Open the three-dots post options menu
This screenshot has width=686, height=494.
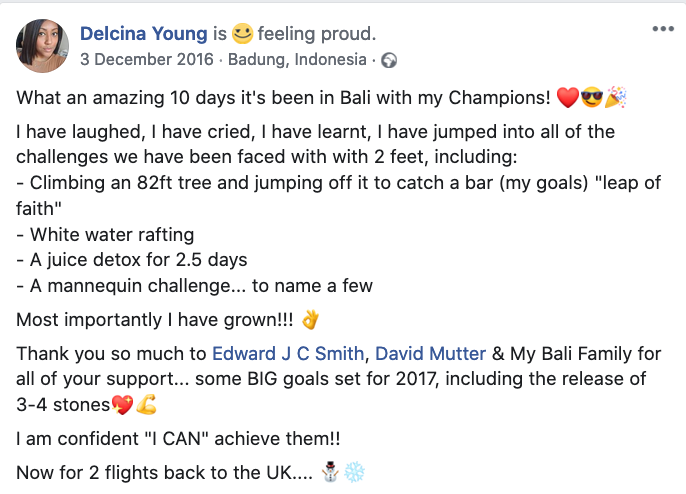point(662,29)
